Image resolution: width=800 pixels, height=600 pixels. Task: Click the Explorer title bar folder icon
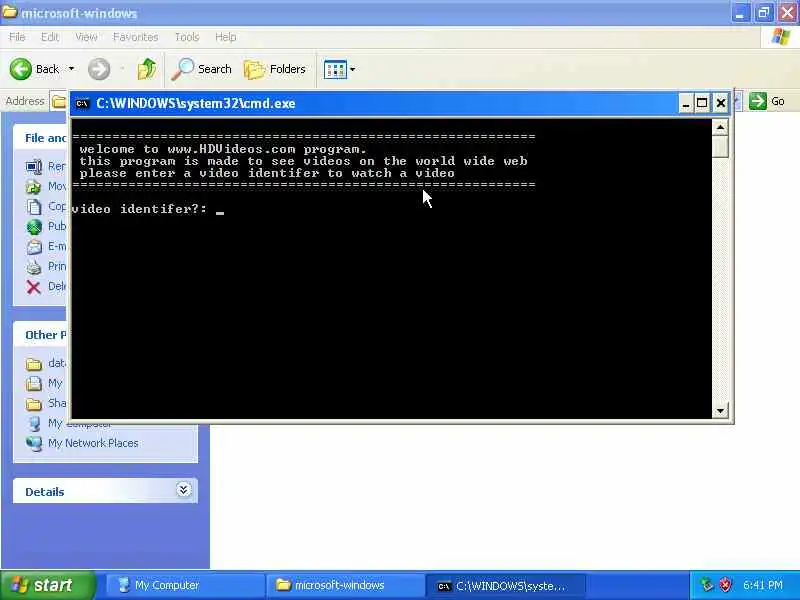[9, 12]
